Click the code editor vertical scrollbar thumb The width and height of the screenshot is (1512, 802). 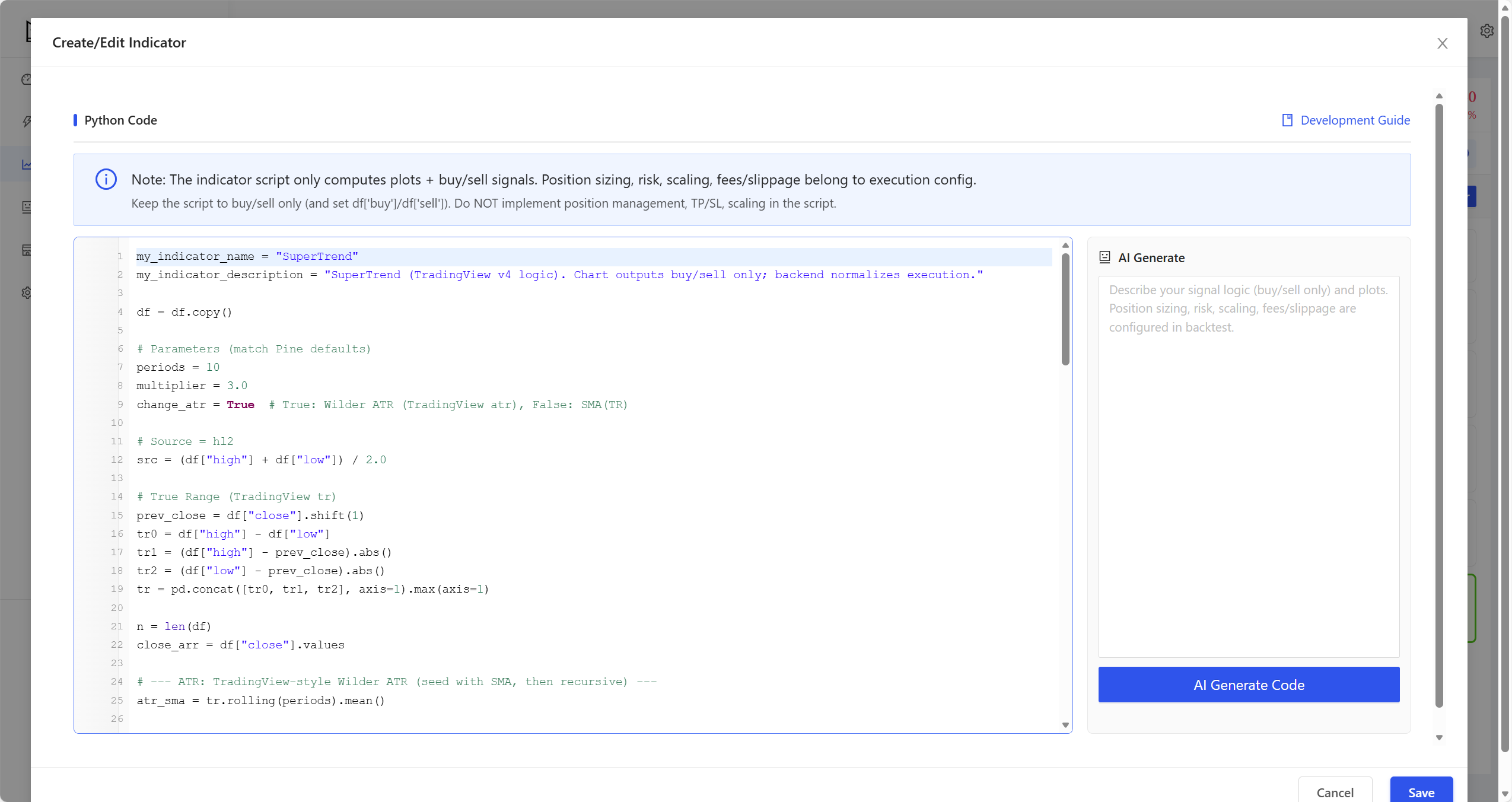point(1065,308)
